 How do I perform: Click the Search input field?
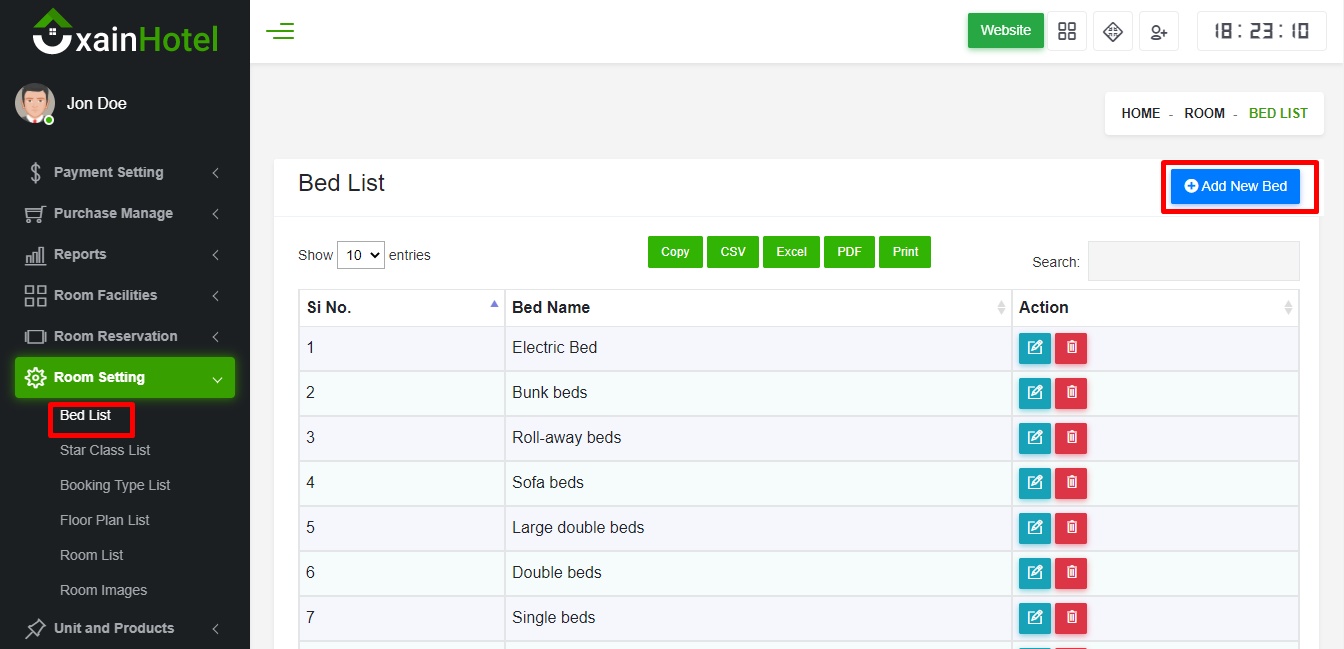click(1193, 261)
